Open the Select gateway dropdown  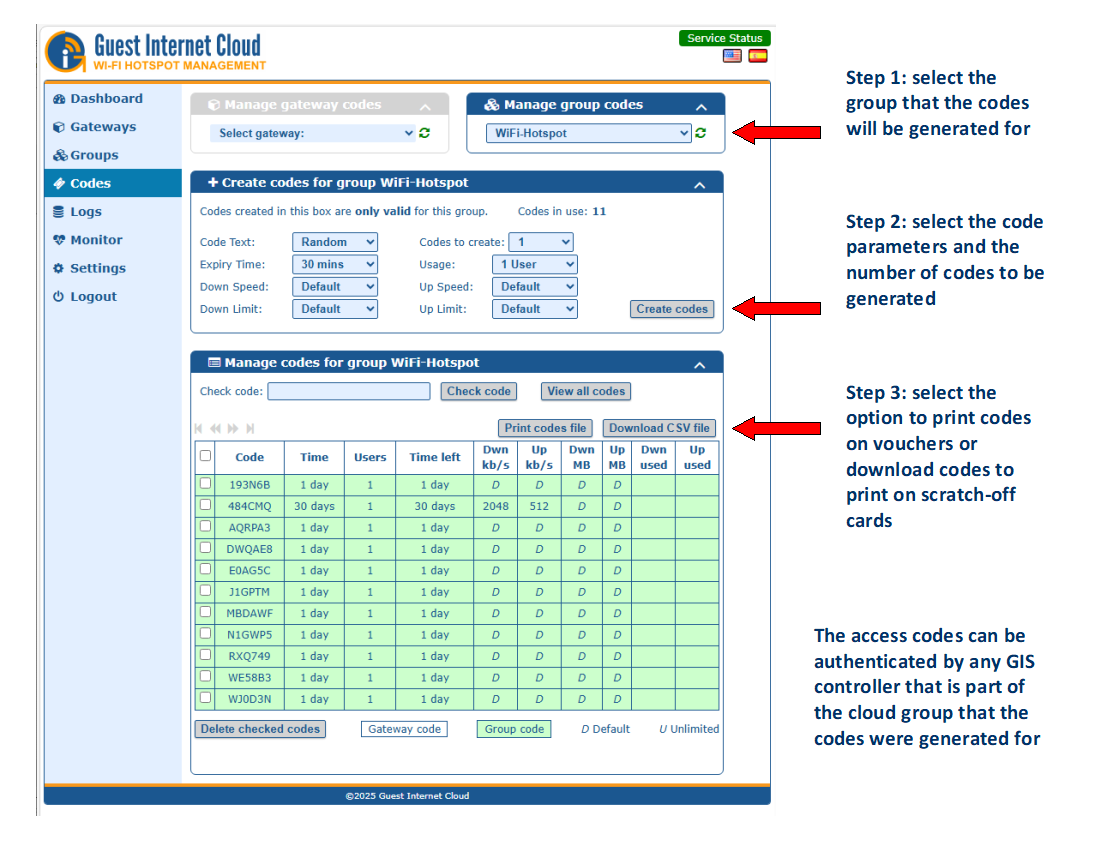pos(312,133)
